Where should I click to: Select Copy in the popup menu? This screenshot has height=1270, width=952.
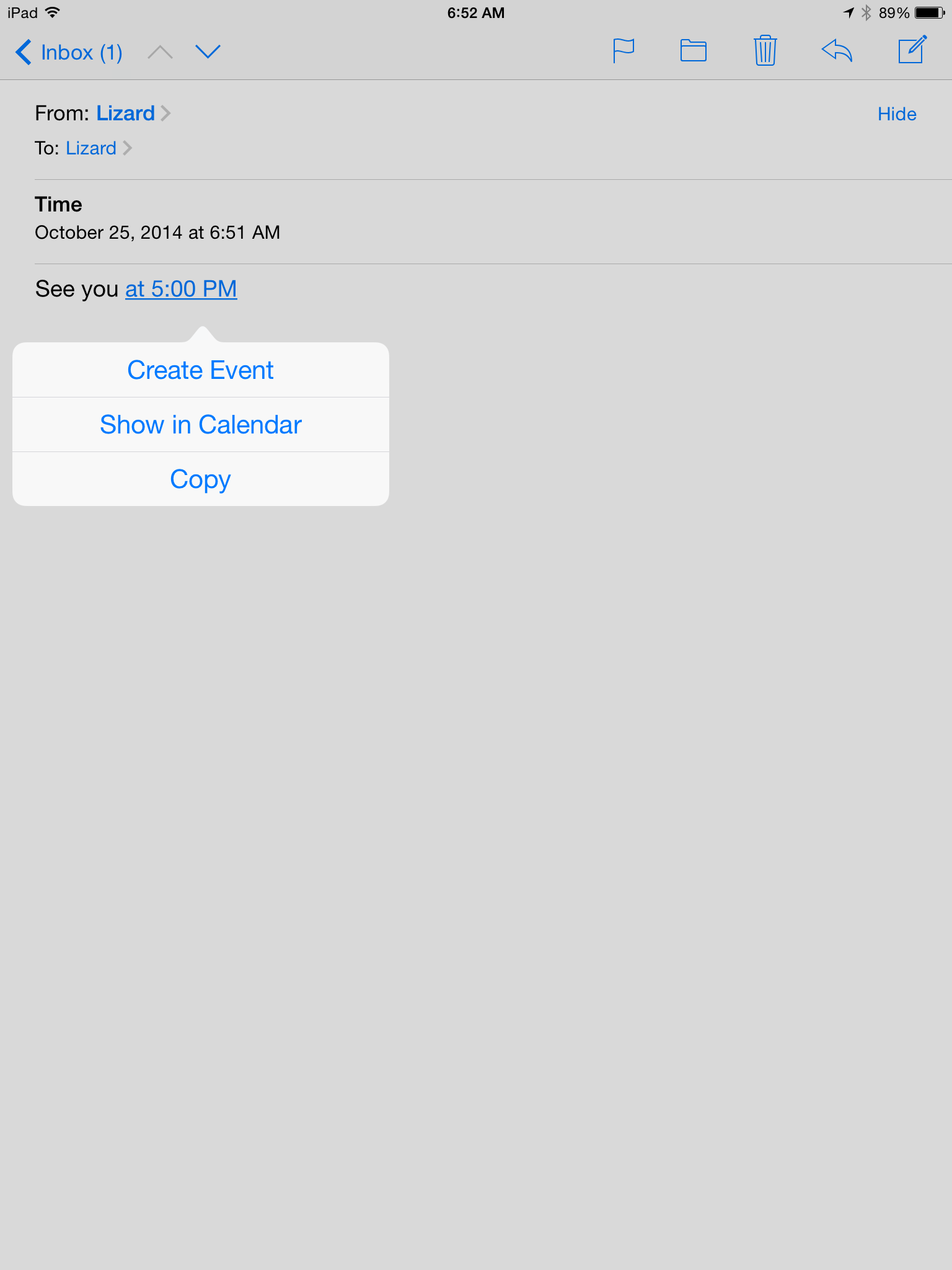pyautogui.click(x=201, y=479)
